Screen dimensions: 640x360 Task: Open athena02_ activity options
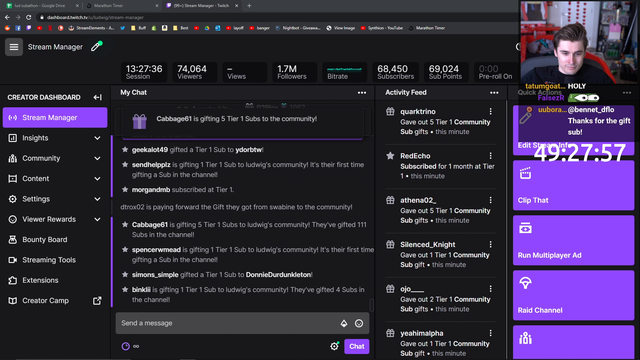click(x=491, y=200)
